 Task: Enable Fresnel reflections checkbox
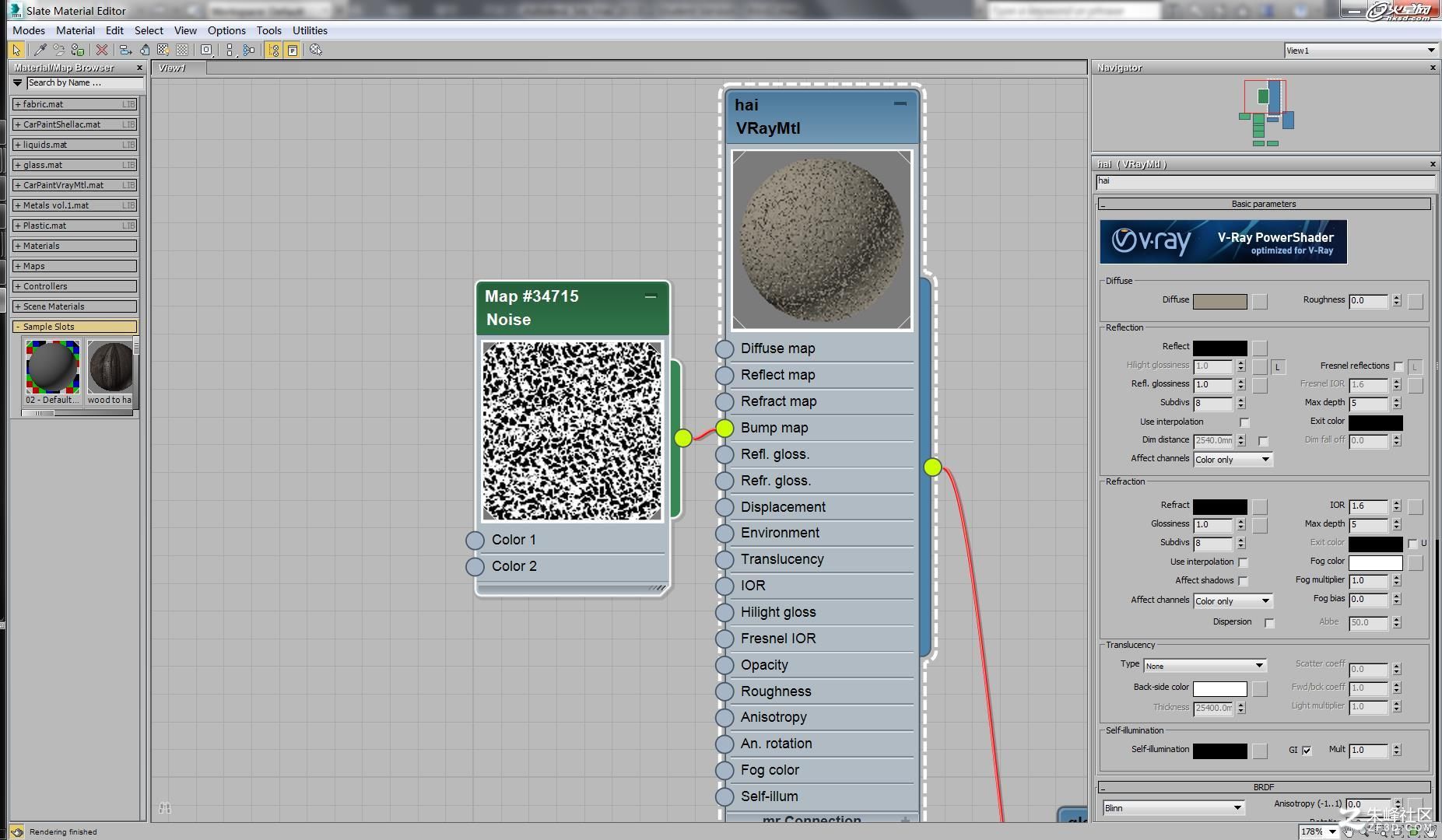coord(1398,366)
